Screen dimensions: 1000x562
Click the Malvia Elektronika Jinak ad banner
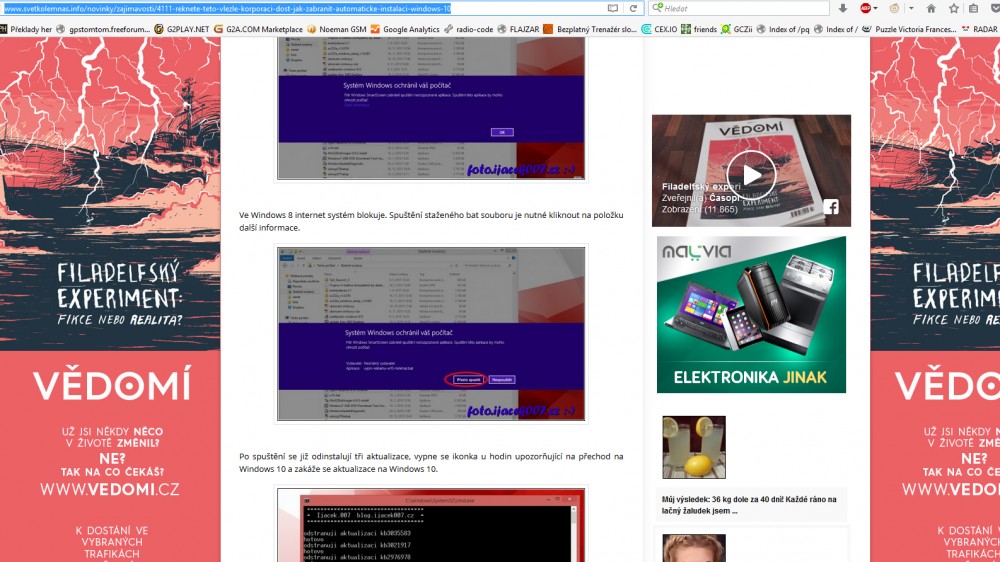tap(751, 314)
